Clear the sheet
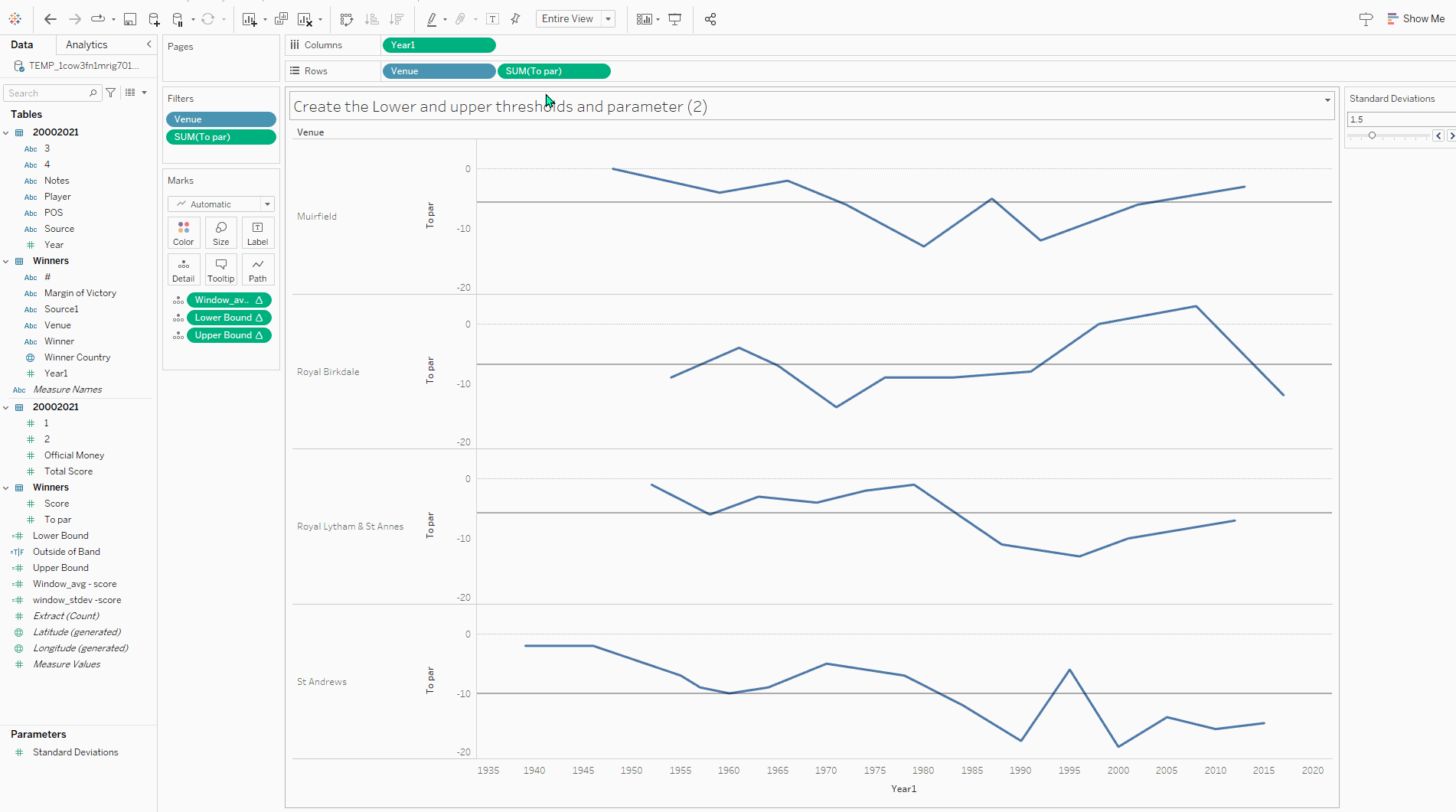Viewport: 1456px width, 812px height. pos(305,19)
